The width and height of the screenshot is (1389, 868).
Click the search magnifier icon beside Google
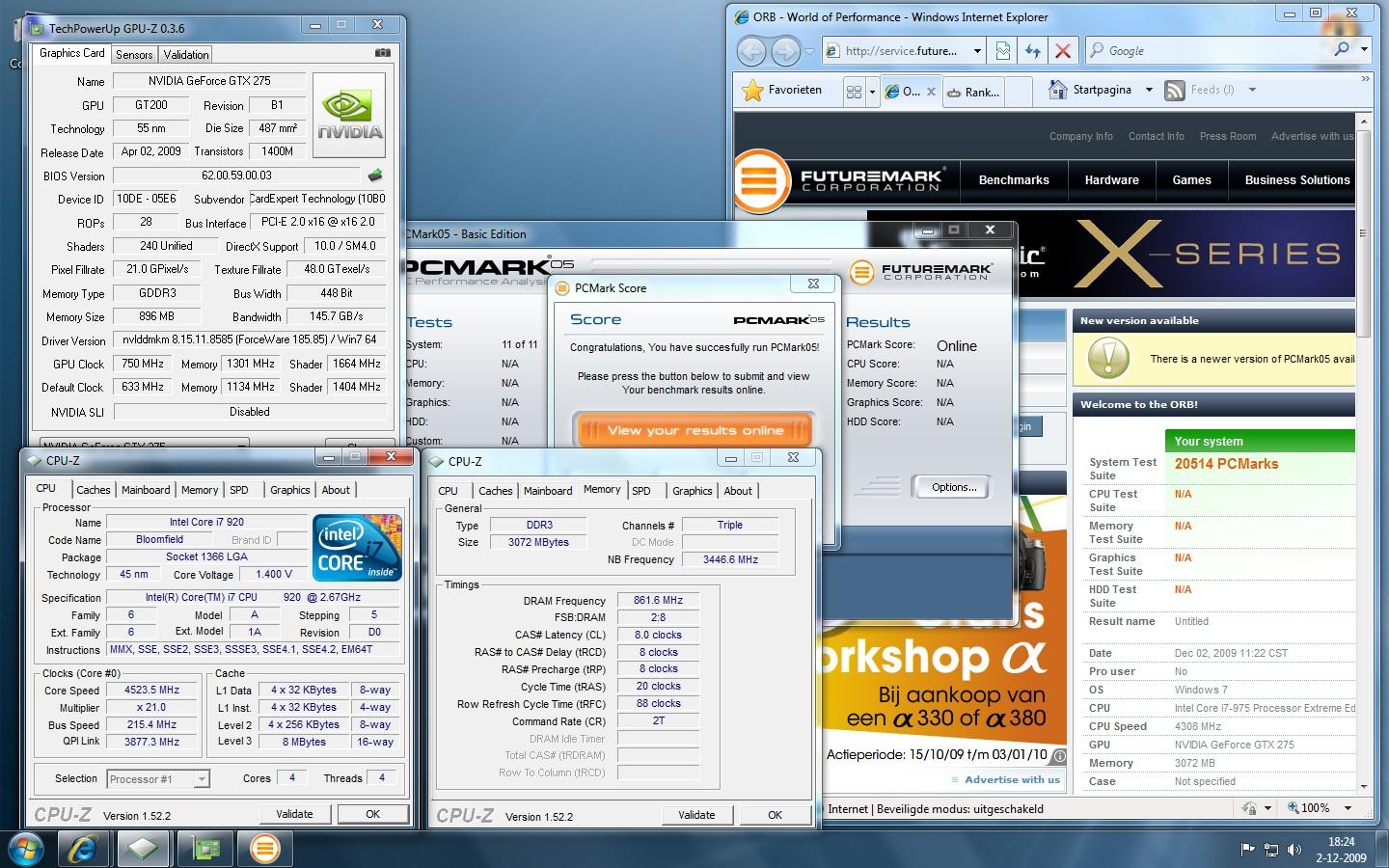[1342, 49]
